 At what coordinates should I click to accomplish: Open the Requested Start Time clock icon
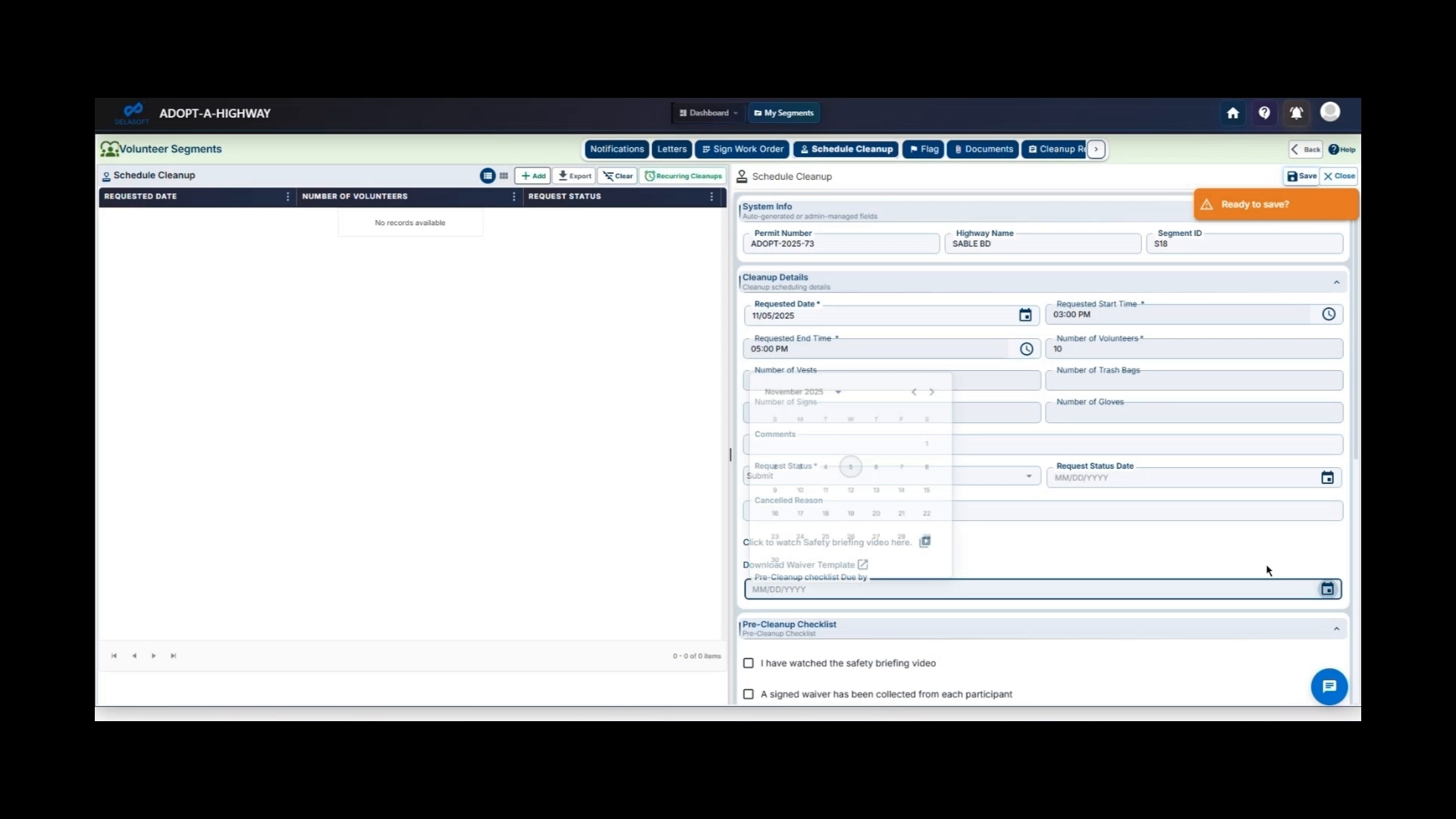(x=1329, y=313)
